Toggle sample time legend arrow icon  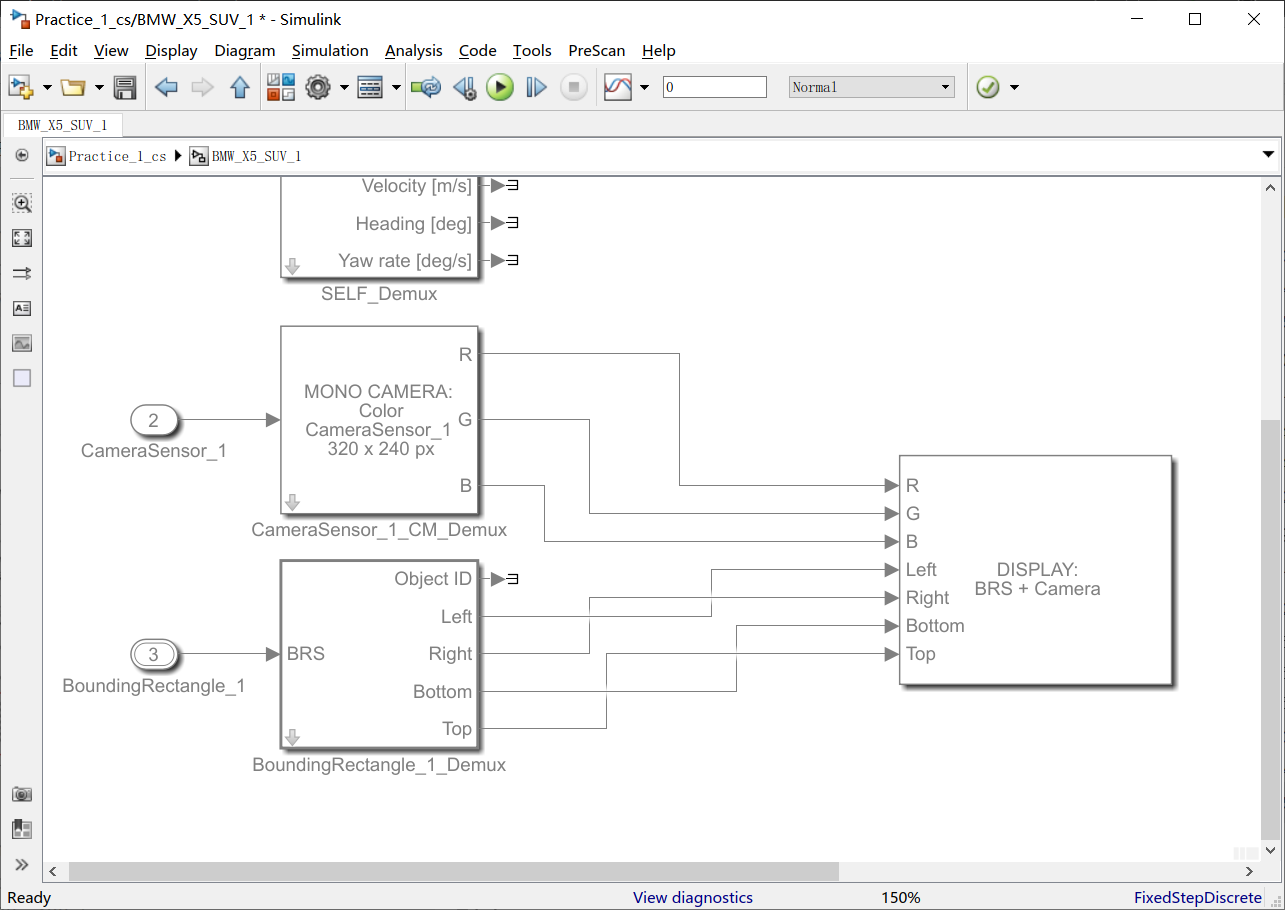(x=22, y=273)
